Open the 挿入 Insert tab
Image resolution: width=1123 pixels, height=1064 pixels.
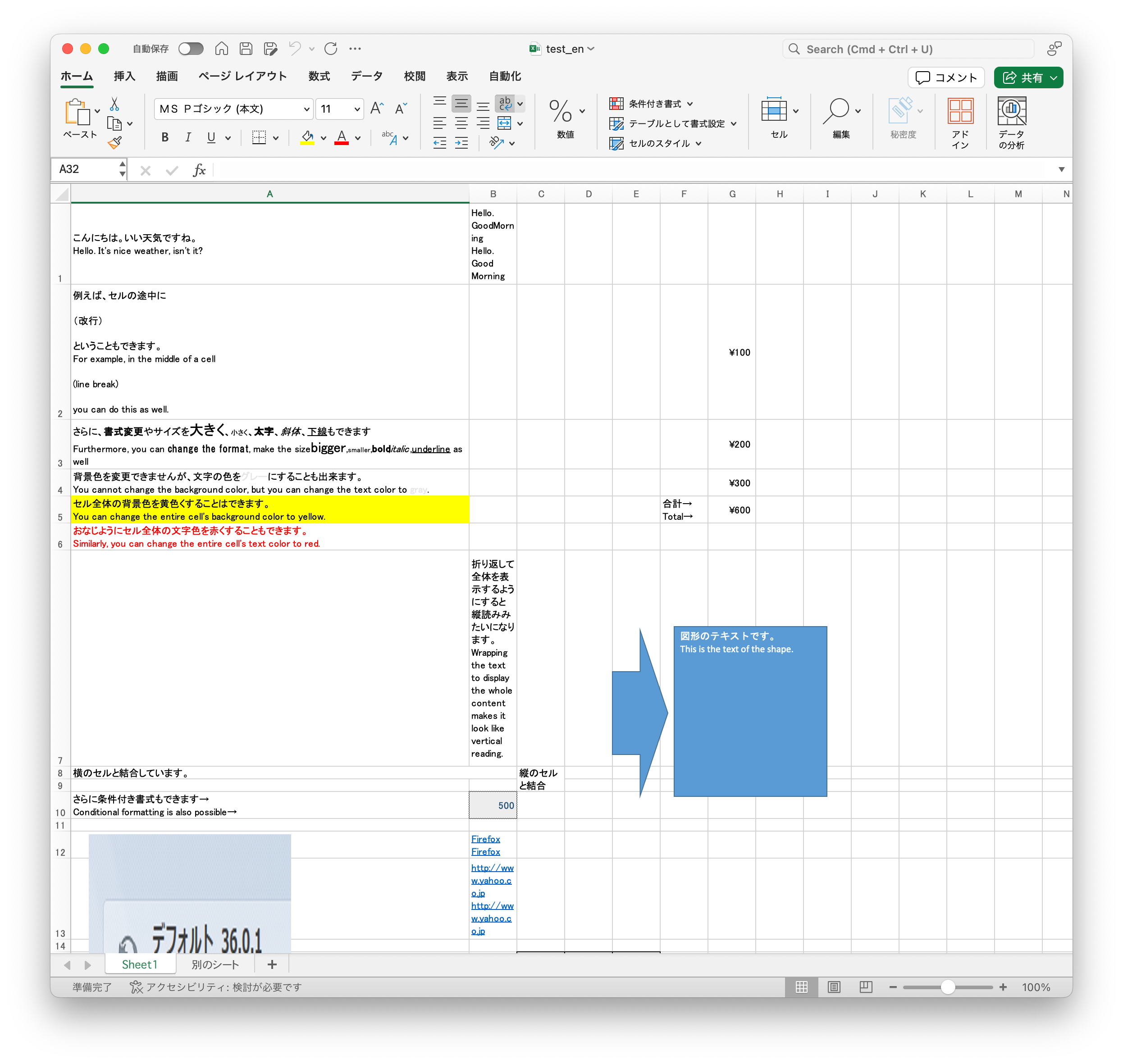point(124,77)
